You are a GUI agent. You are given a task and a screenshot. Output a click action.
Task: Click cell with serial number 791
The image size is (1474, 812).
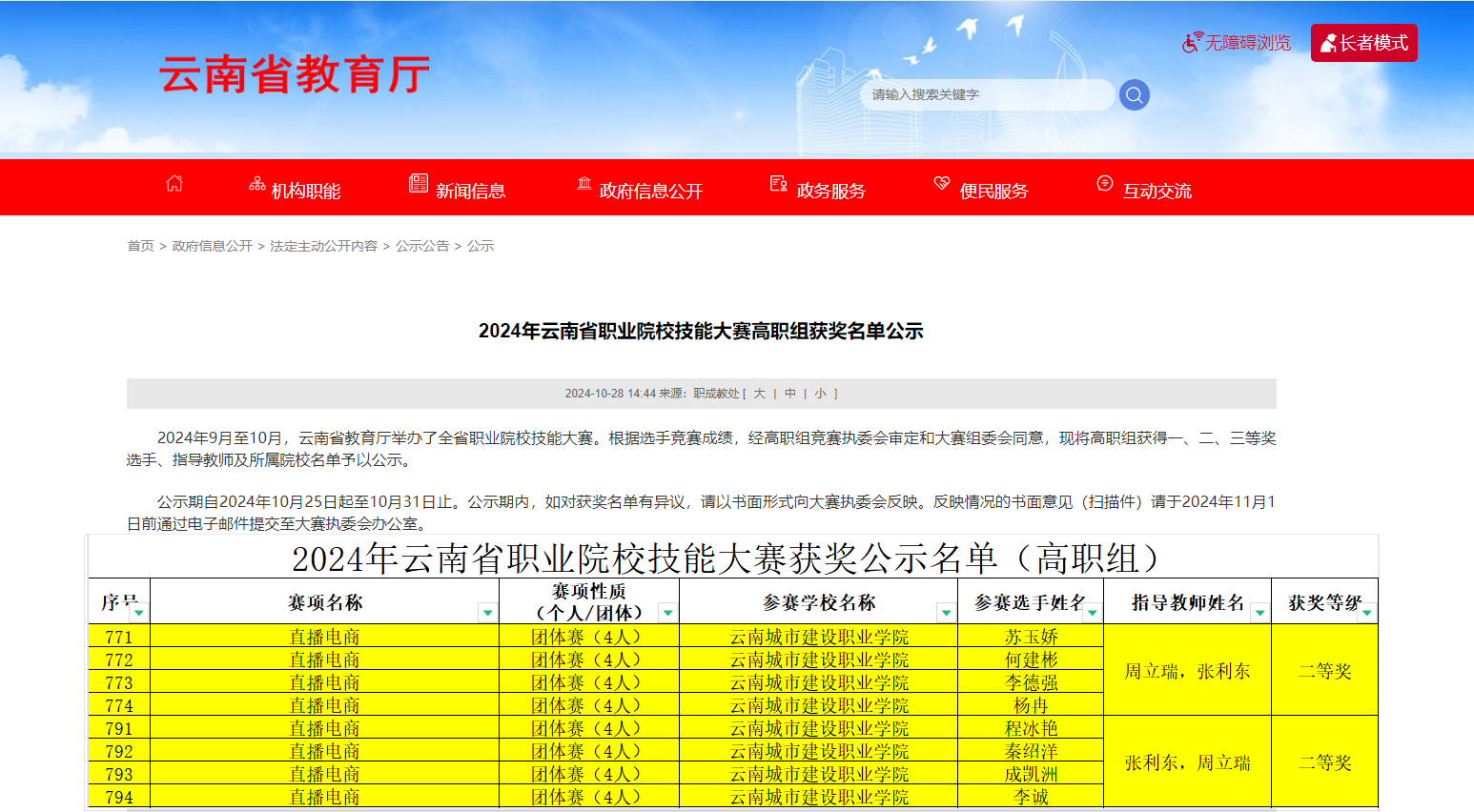click(x=119, y=728)
